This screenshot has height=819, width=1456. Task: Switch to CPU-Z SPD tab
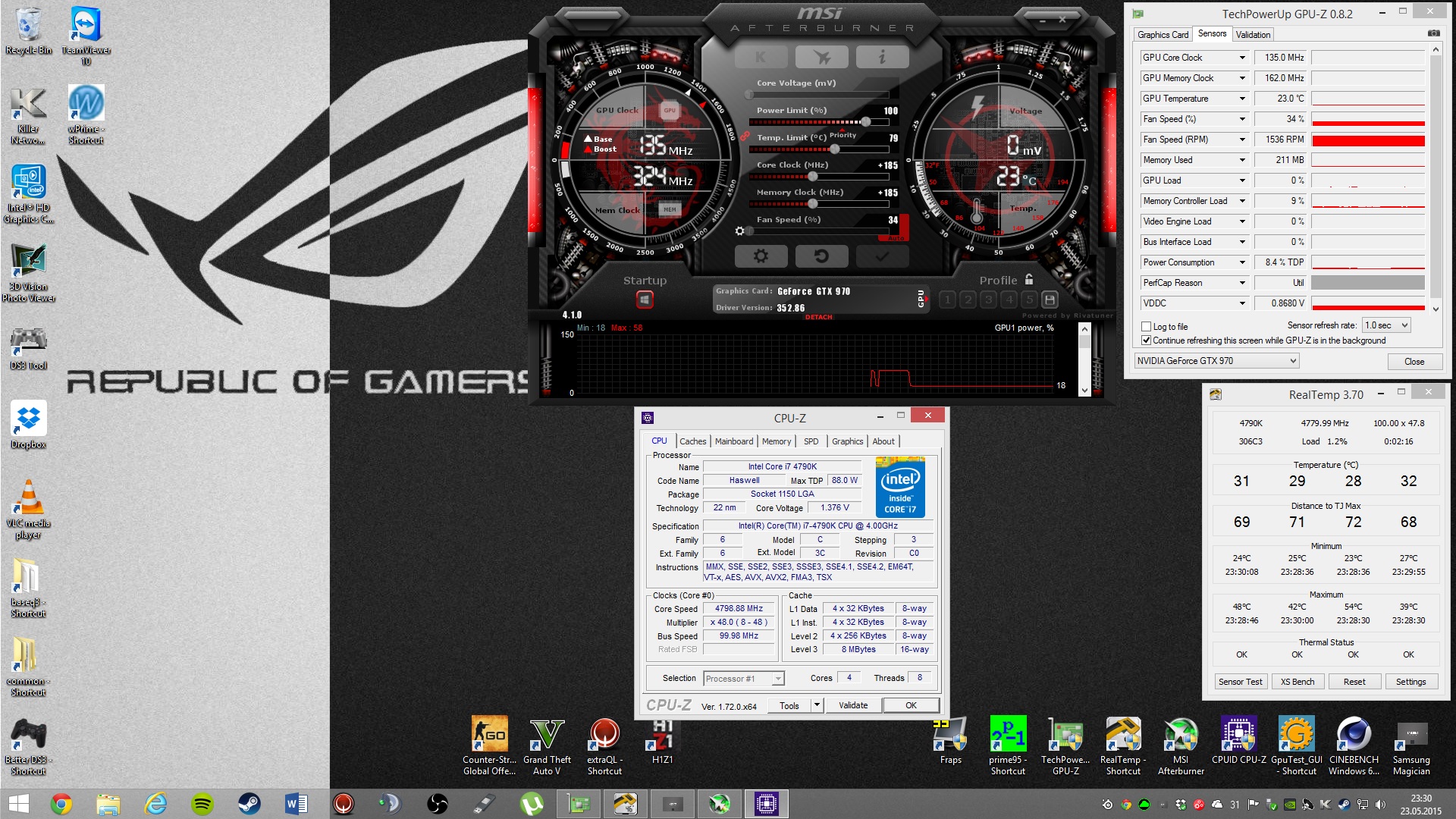coord(811,441)
